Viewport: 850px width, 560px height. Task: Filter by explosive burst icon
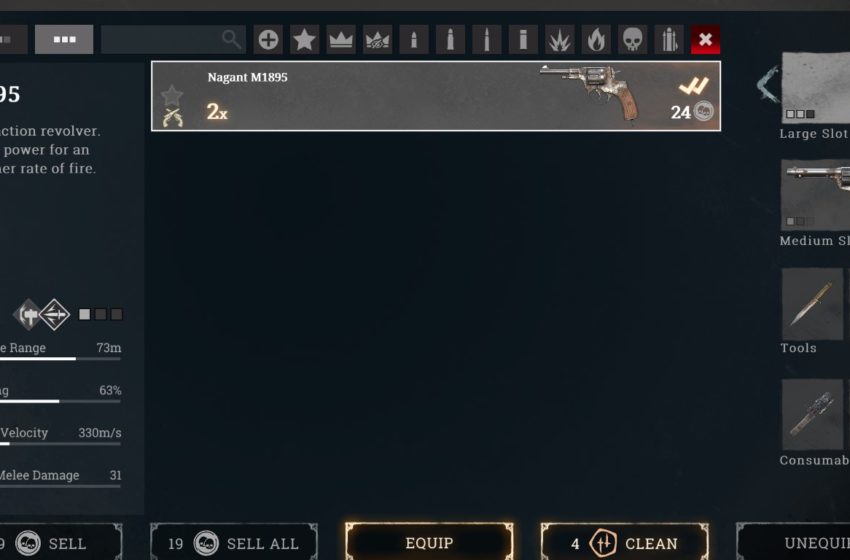559,40
